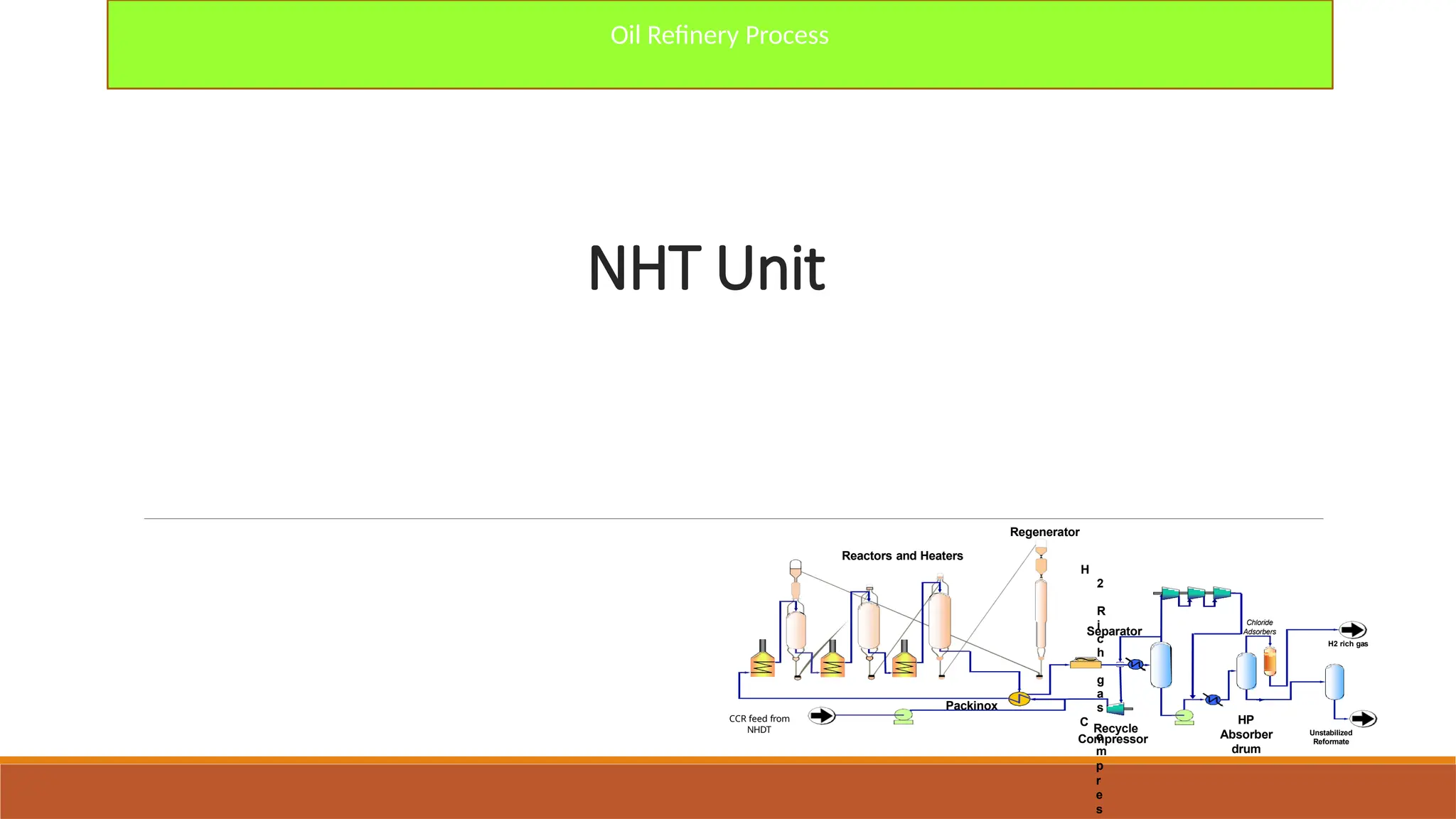Click the blue cooler before the Separator
The width and height of the screenshot is (1456, 819).
click(1135, 664)
